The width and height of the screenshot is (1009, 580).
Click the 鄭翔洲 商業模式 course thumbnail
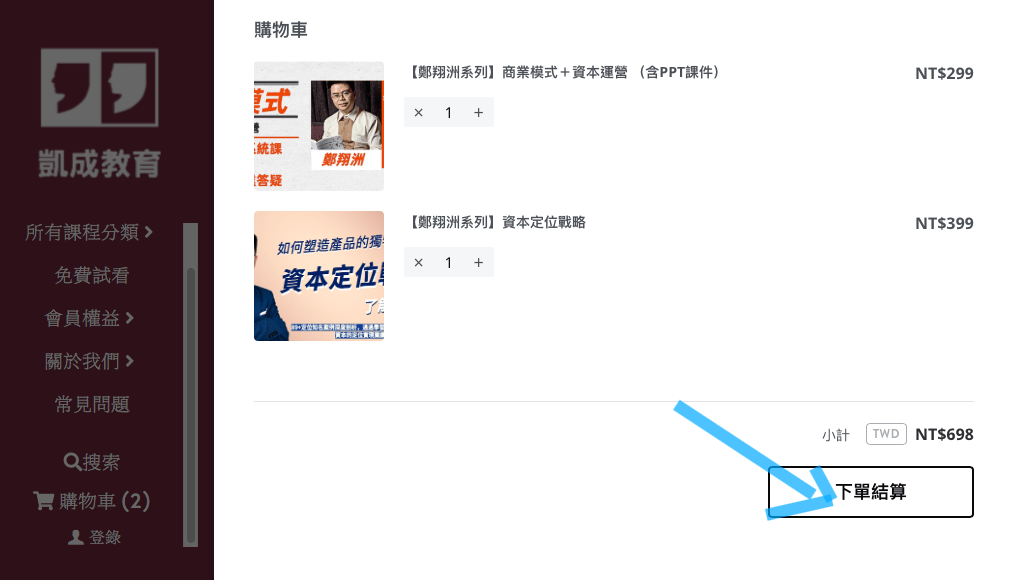click(319, 126)
